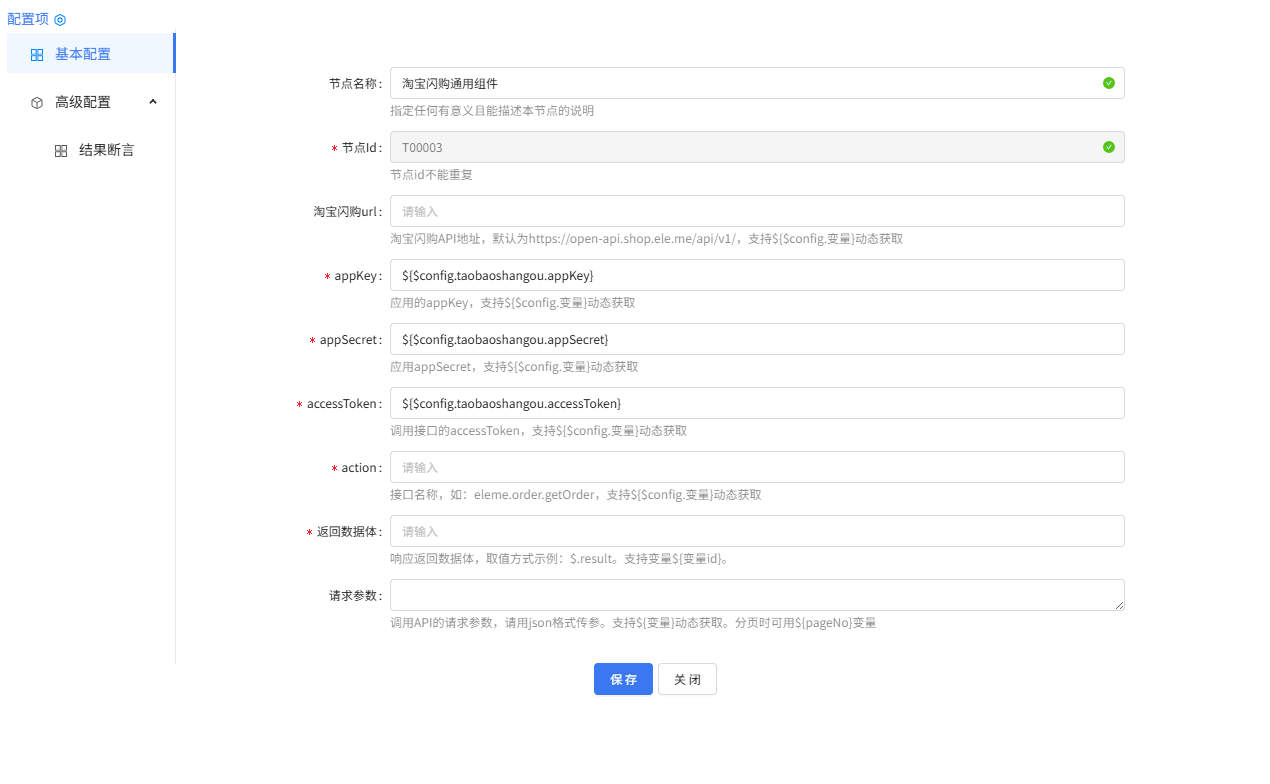Click green check icon in 节点Id field
This screenshot has width=1270, height=784.
(1109, 147)
